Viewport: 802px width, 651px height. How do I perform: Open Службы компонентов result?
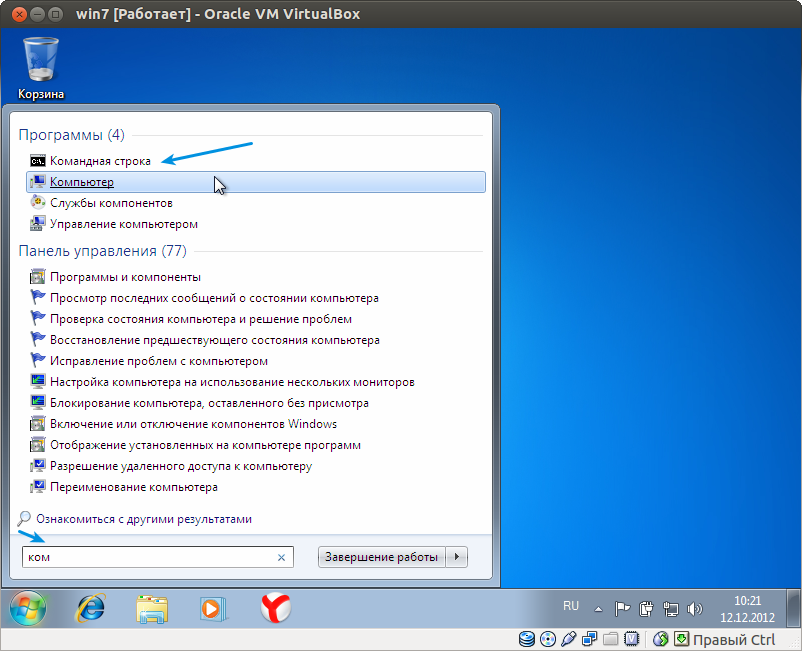[x=256, y=203]
